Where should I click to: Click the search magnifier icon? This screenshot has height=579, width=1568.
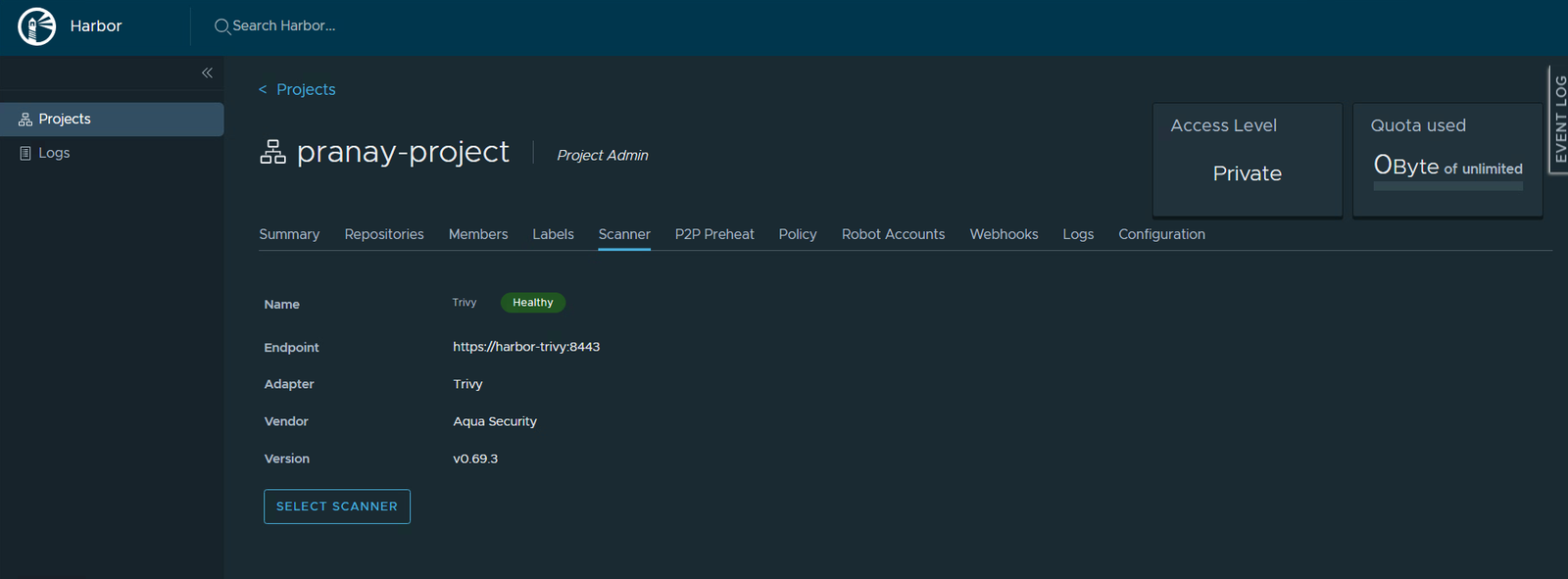[x=222, y=26]
